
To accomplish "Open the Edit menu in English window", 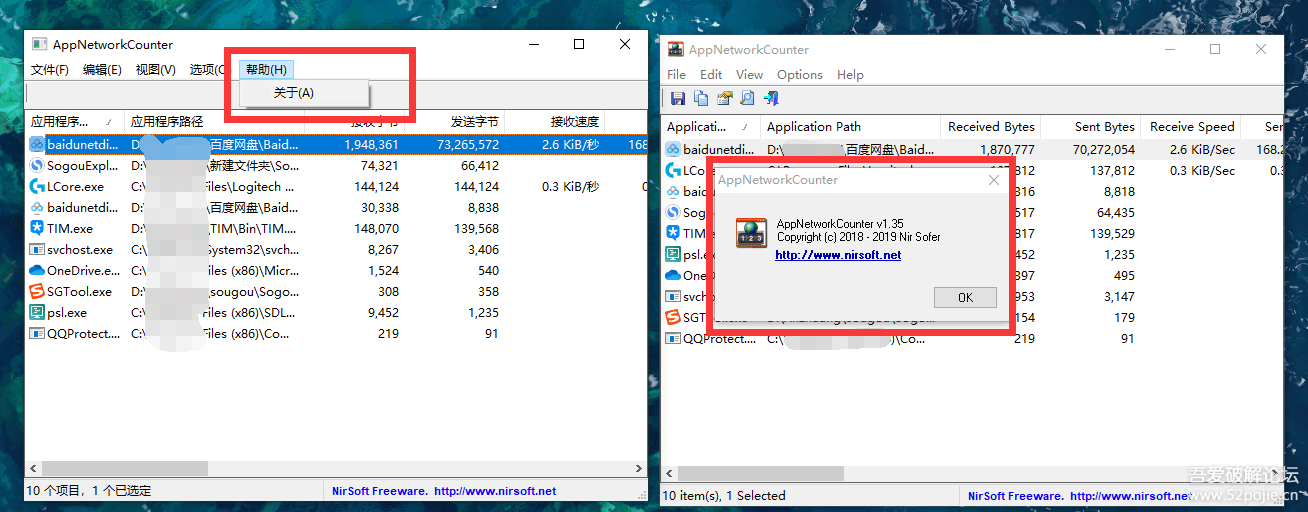I will coord(711,74).
